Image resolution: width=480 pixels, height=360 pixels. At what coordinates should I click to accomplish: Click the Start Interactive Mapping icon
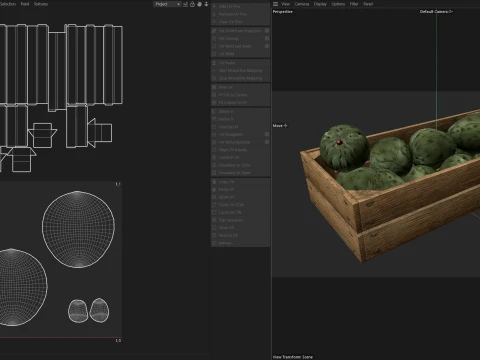(x=214, y=71)
